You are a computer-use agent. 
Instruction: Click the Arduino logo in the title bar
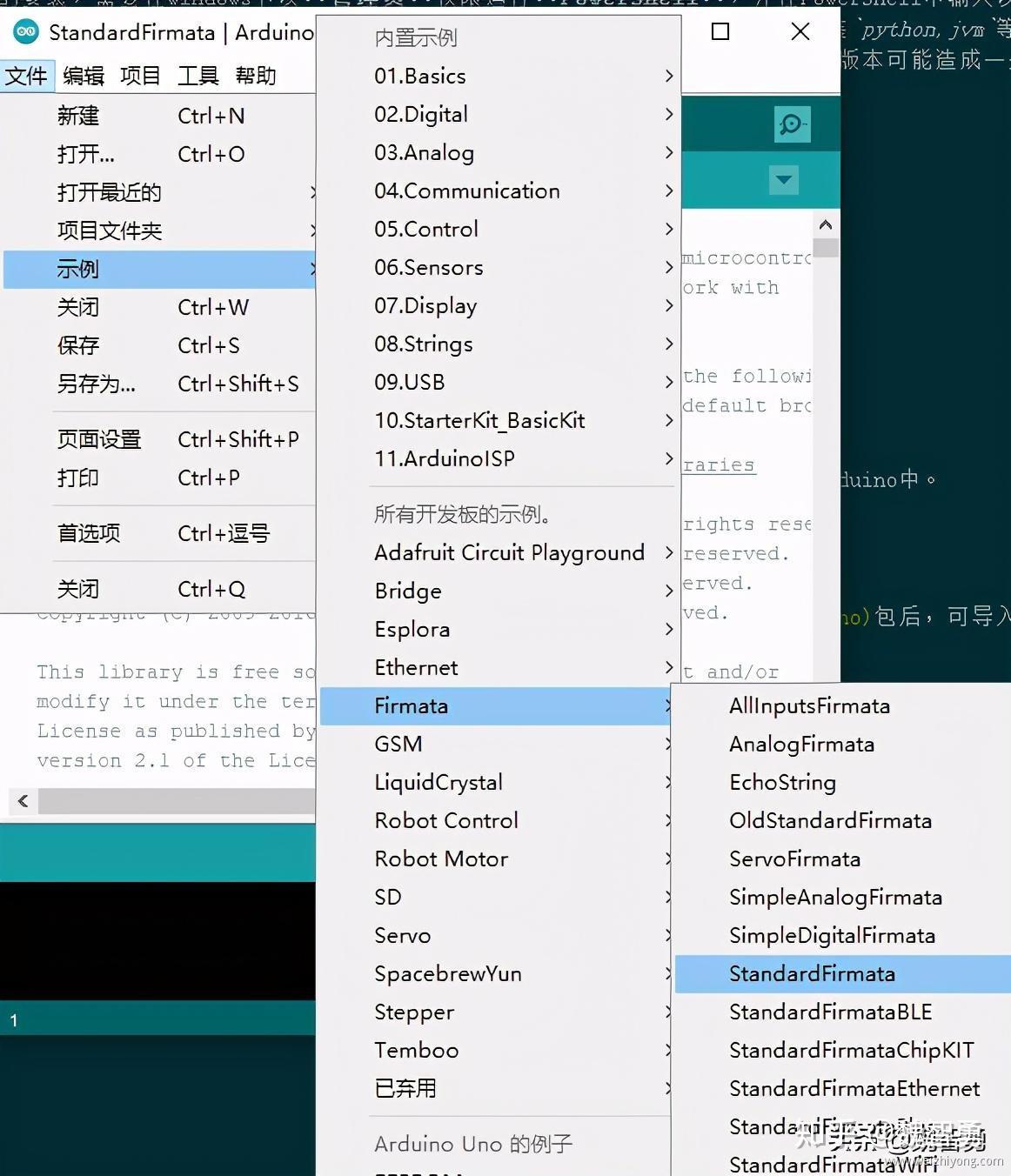[26, 32]
